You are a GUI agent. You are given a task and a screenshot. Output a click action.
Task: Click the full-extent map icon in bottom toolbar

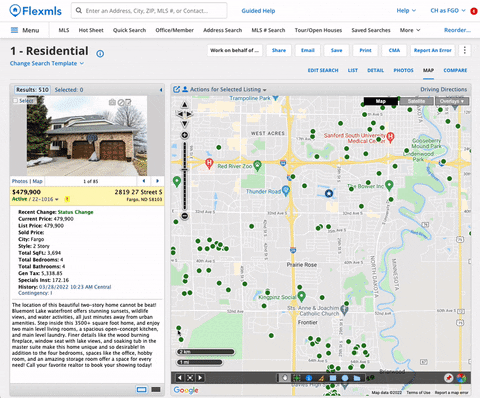point(190,378)
